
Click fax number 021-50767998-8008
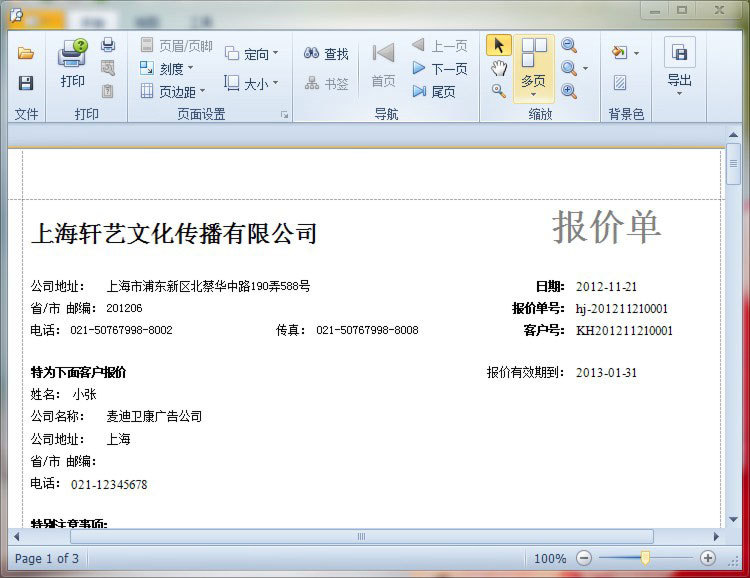[x=367, y=330]
